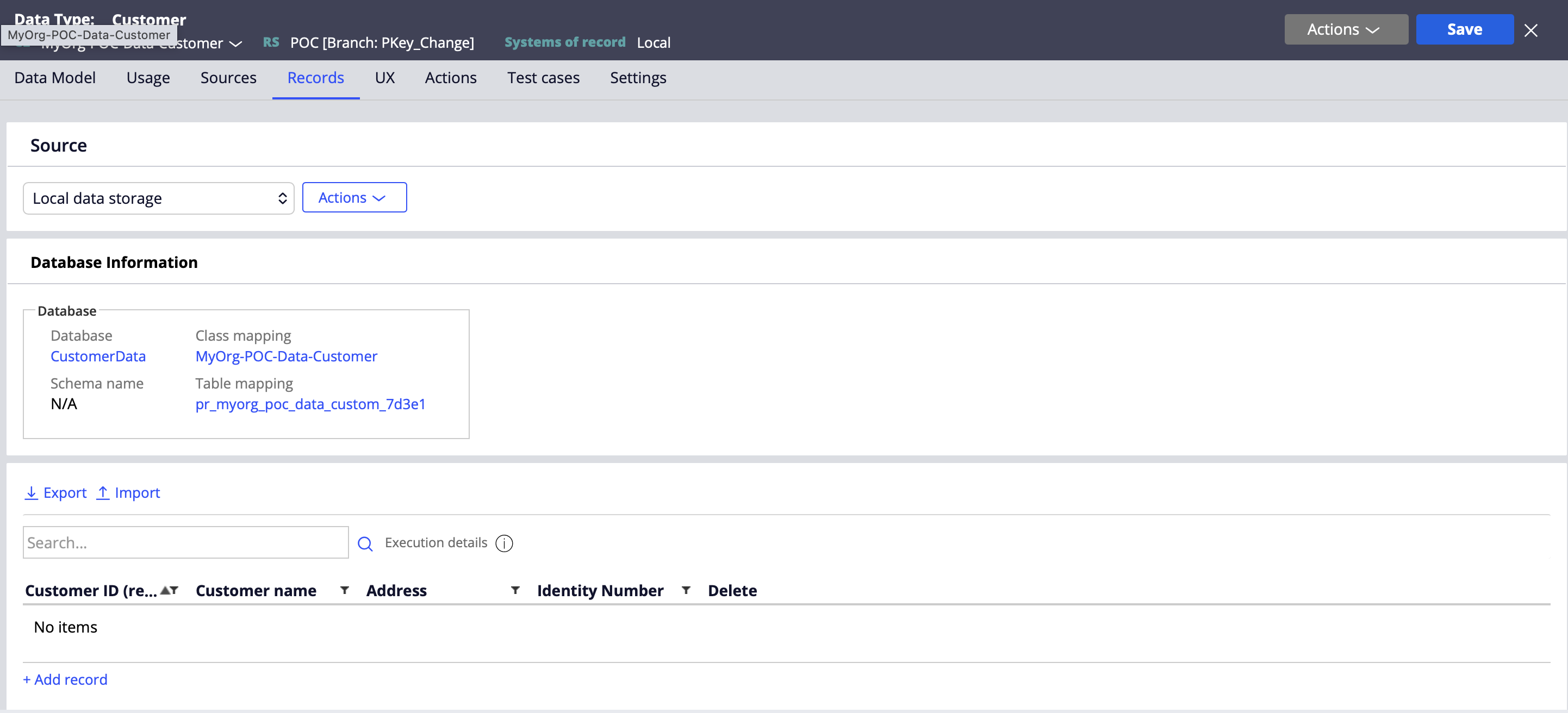Open the Local data storage dropdown
The image size is (1568, 713).
click(158, 198)
